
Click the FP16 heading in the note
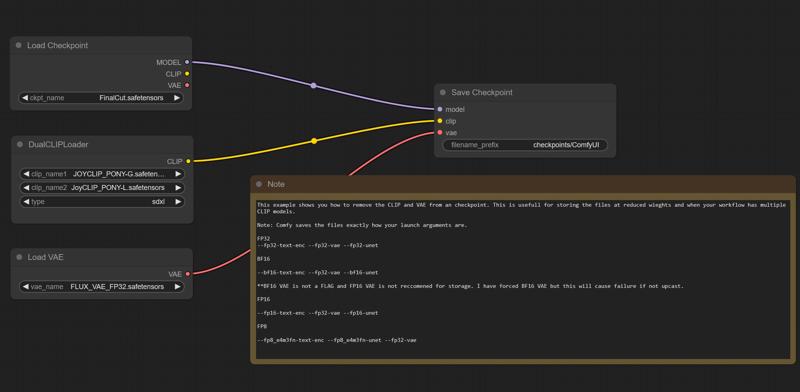point(263,299)
